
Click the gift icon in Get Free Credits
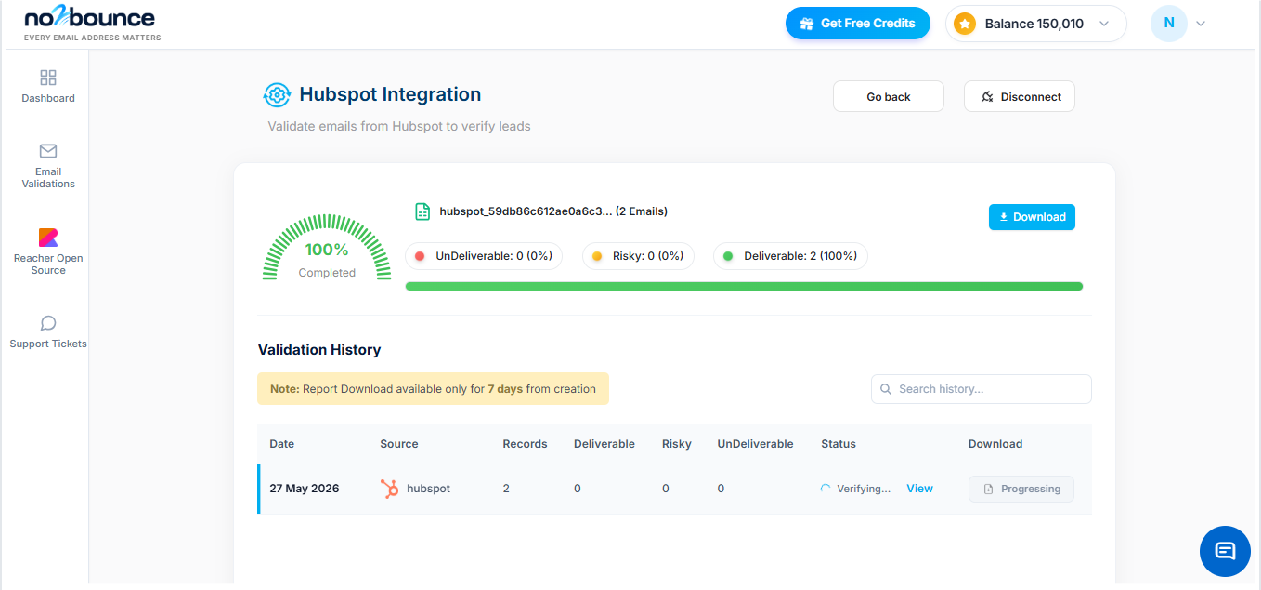click(806, 23)
